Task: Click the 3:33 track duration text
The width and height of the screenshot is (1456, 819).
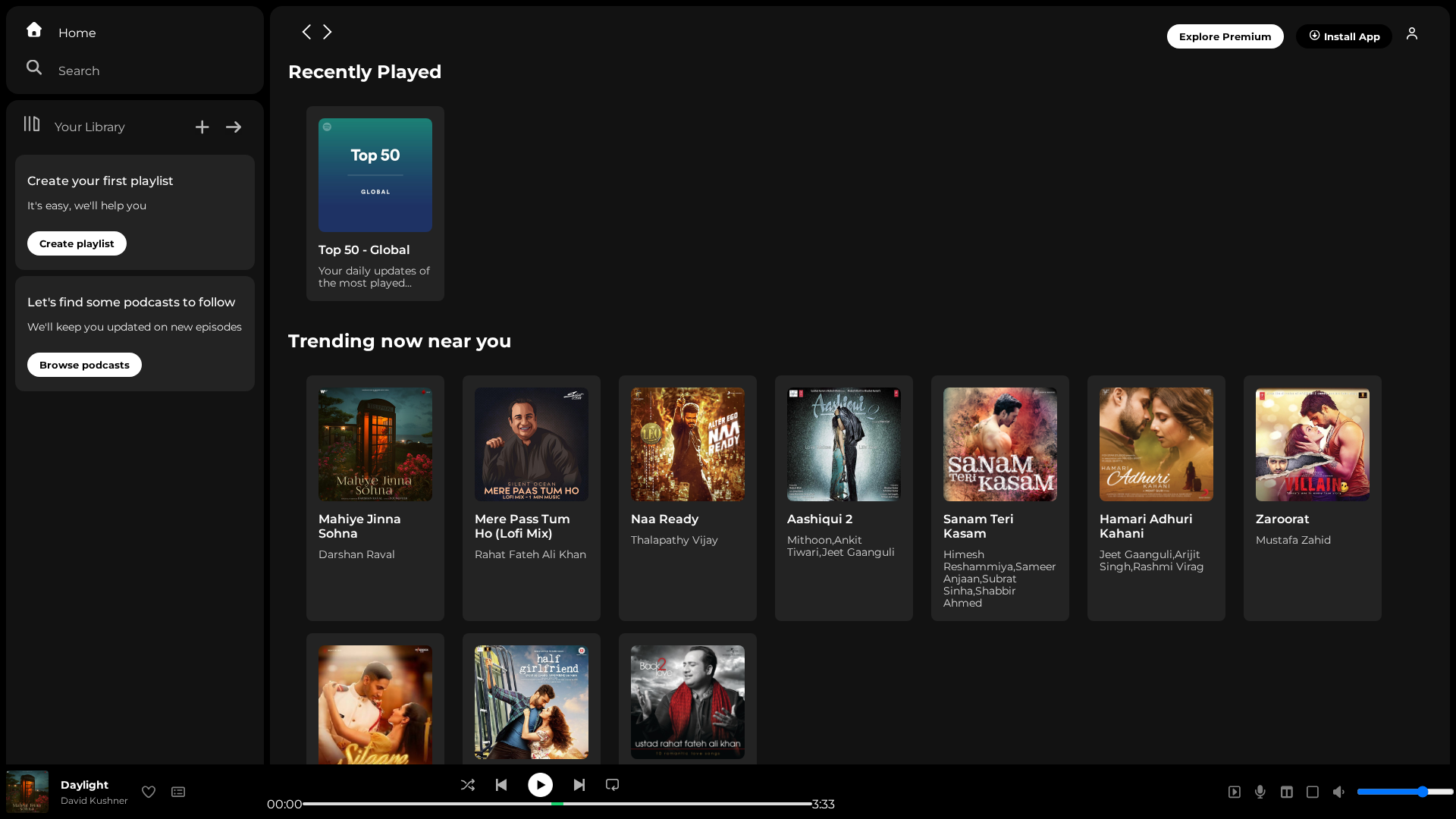Action: coord(824,804)
